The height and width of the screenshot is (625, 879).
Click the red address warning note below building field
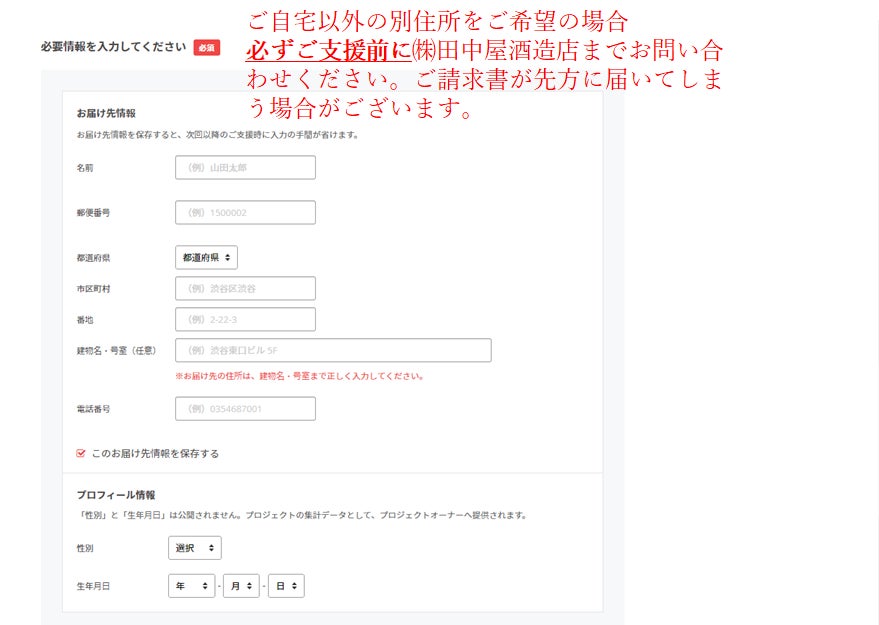(x=299, y=376)
